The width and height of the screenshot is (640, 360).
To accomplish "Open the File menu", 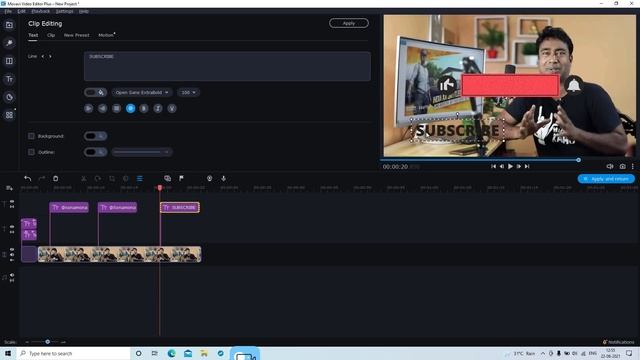I will [8, 11].
